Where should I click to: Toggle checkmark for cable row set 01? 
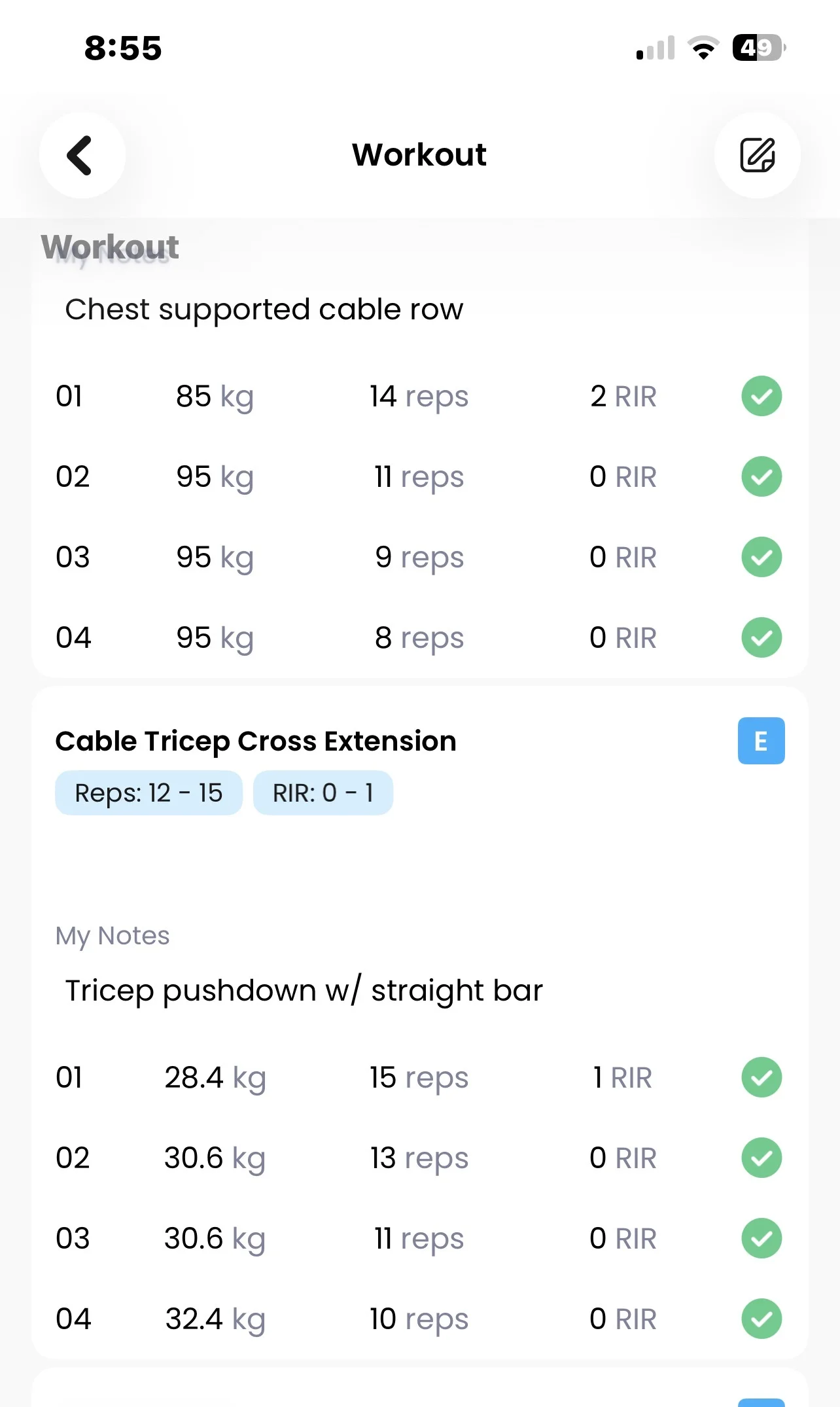(761, 396)
